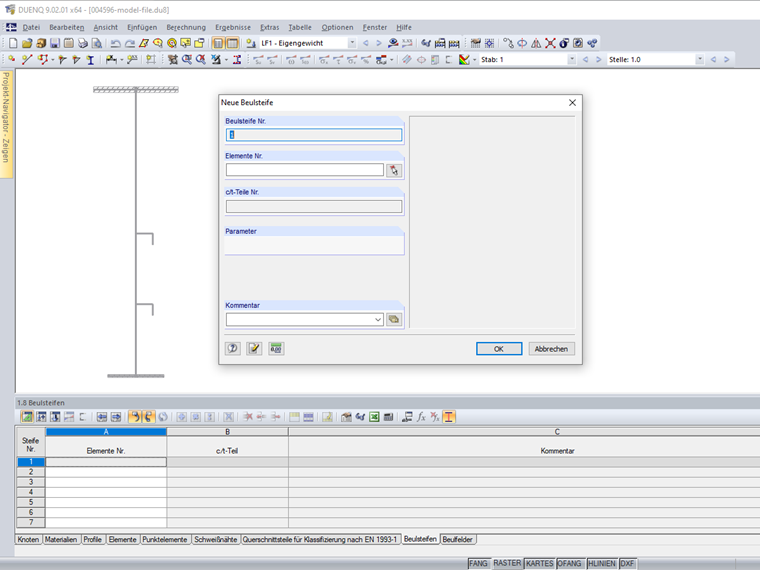The height and width of the screenshot is (570, 760).
Task: Export table to Excel icon
Action: click(x=374, y=417)
